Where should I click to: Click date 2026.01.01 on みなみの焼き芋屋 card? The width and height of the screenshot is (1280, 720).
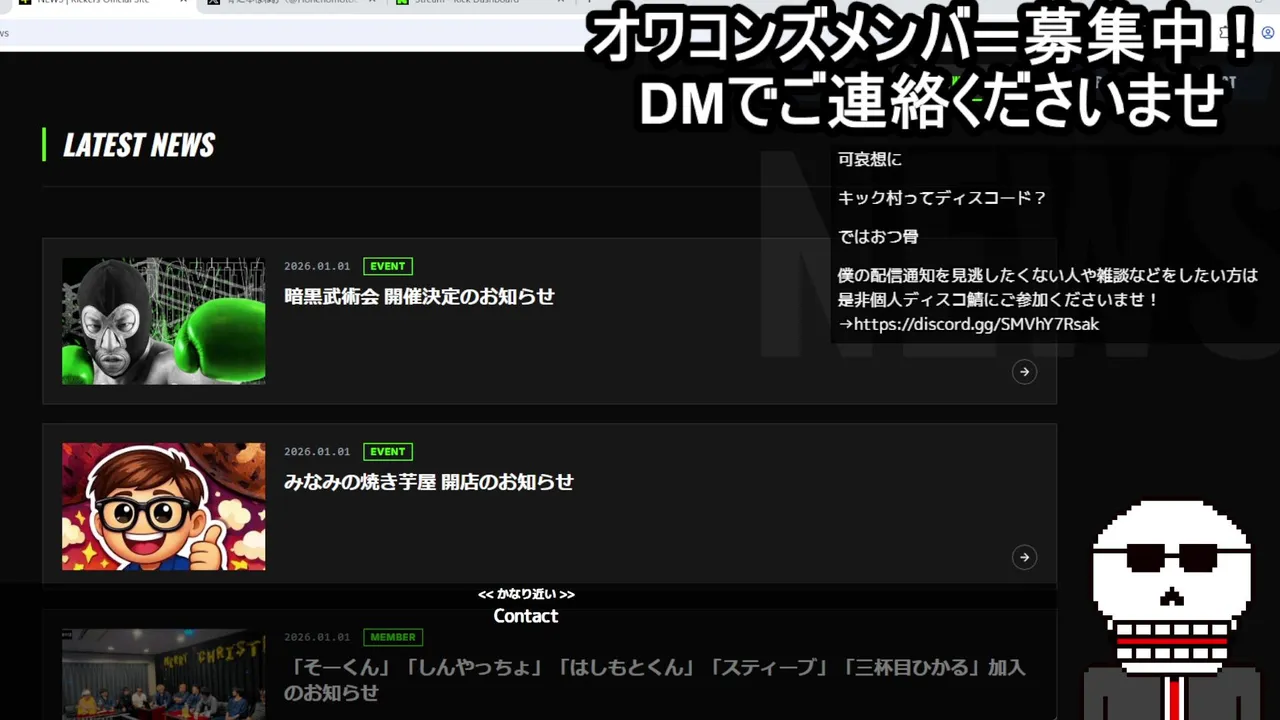pos(317,452)
